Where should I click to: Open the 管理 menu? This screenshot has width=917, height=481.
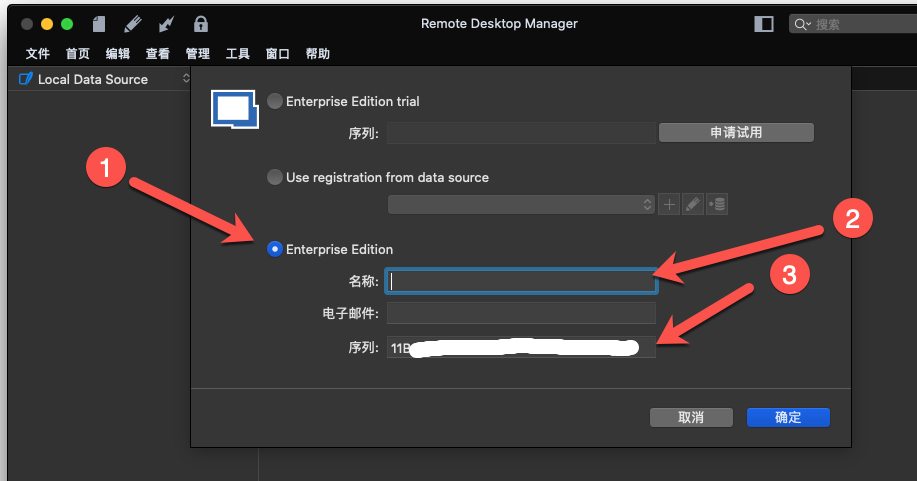(x=198, y=54)
